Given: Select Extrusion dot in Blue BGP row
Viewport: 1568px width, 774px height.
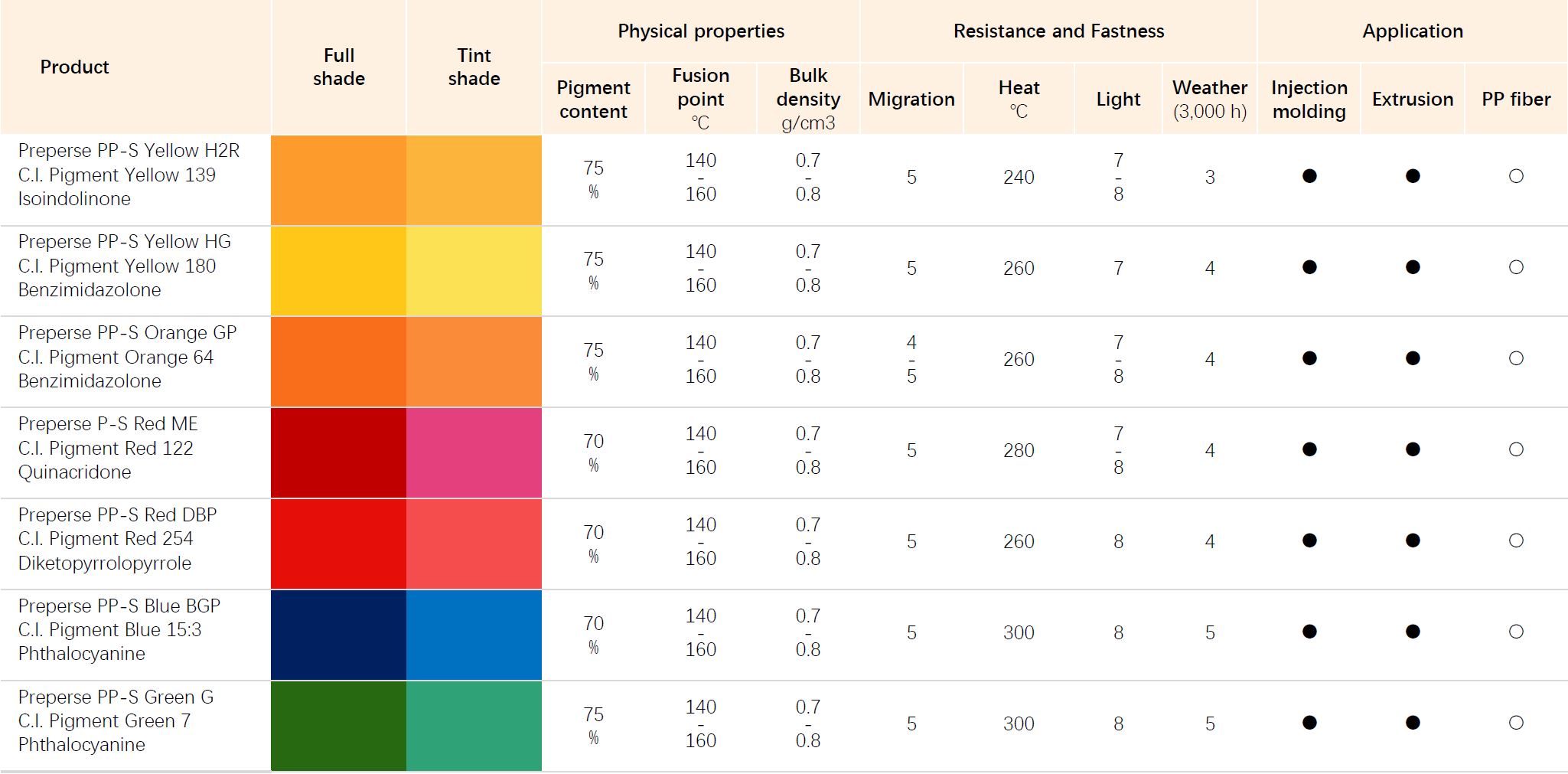Looking at the screenshot, I should click(1413, 632).
